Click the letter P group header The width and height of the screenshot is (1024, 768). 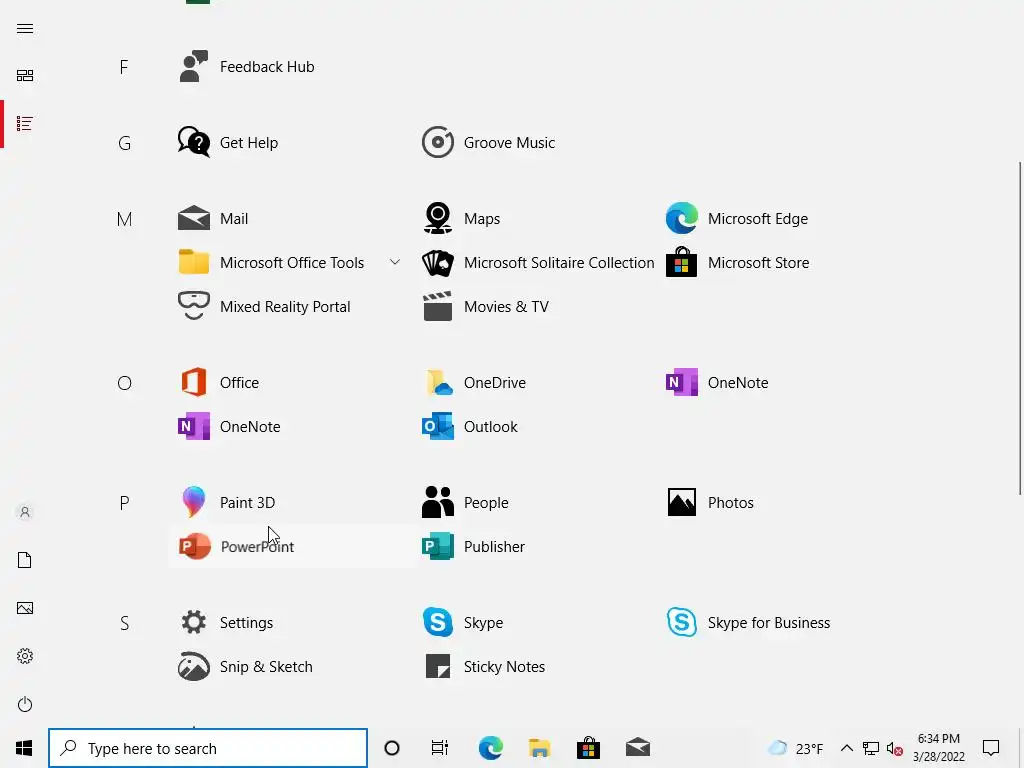click(124, 504)
